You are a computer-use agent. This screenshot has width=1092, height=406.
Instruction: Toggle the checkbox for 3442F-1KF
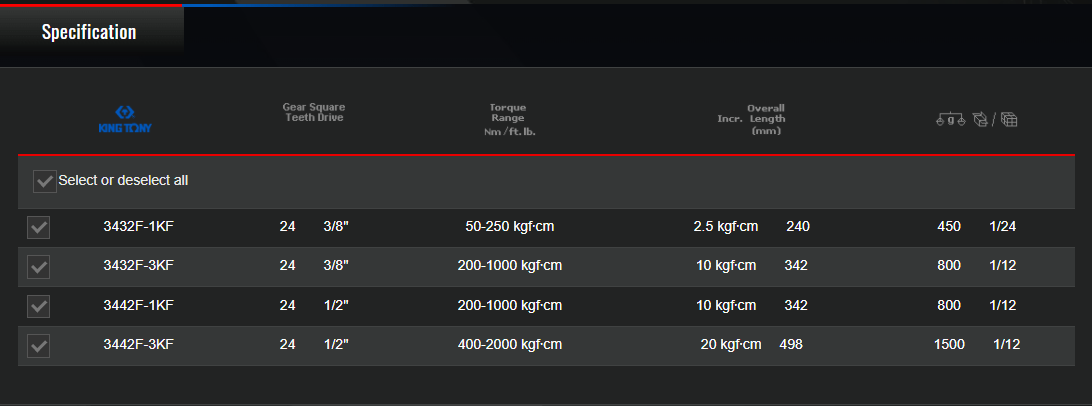point(38,306)
